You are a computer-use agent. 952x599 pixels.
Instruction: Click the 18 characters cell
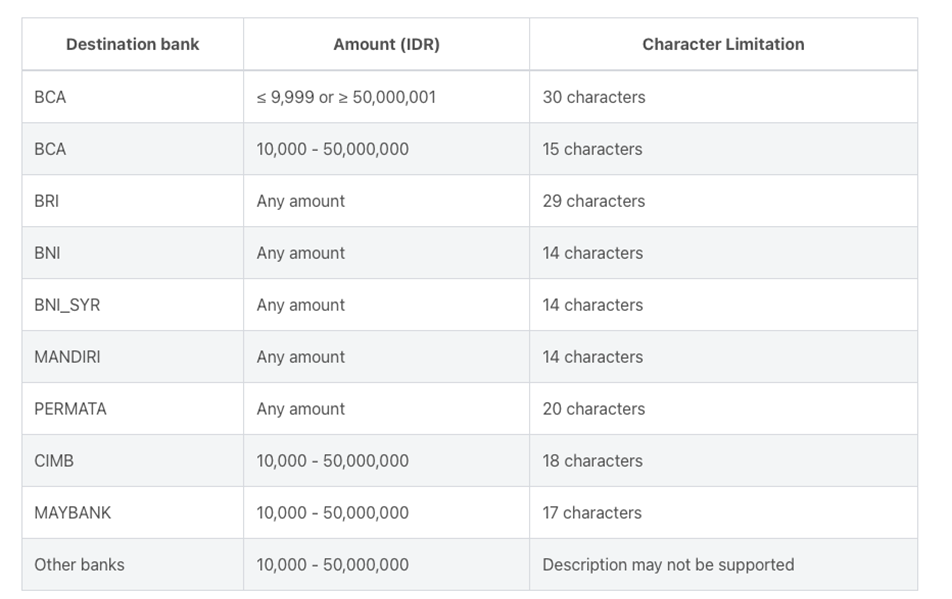(723, 461)
